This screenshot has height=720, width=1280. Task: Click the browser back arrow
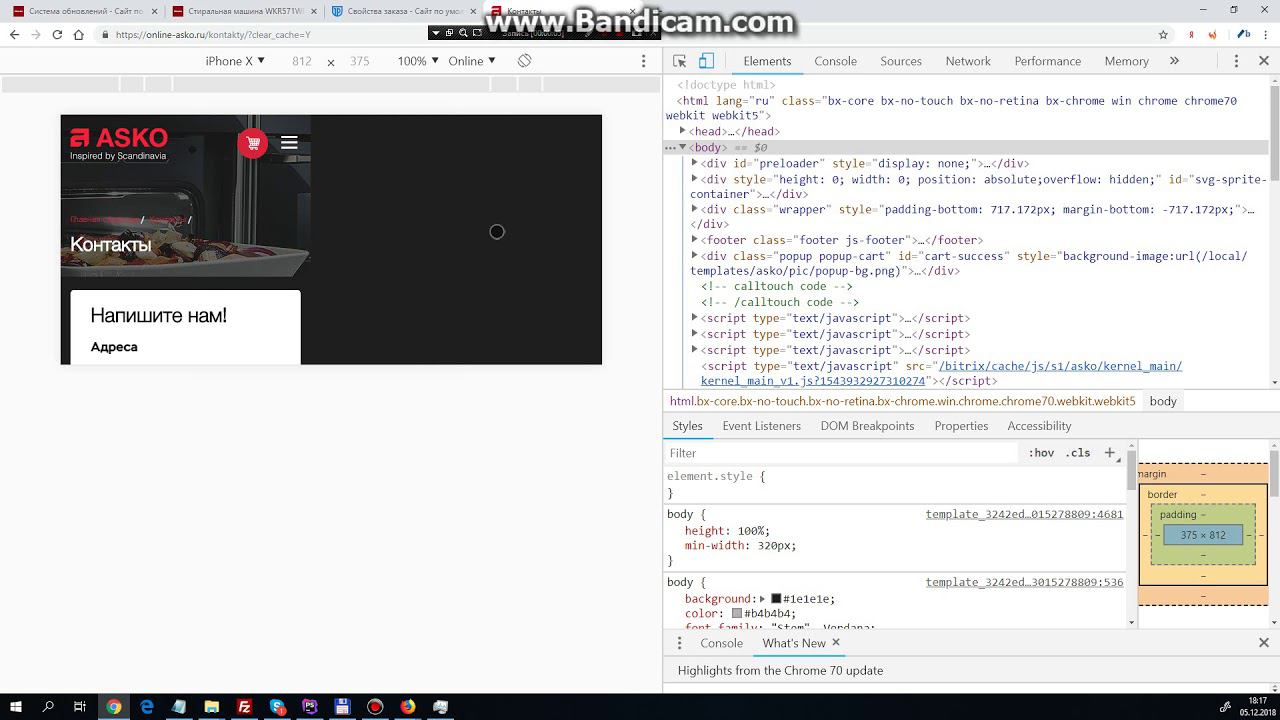pos(15,34)
